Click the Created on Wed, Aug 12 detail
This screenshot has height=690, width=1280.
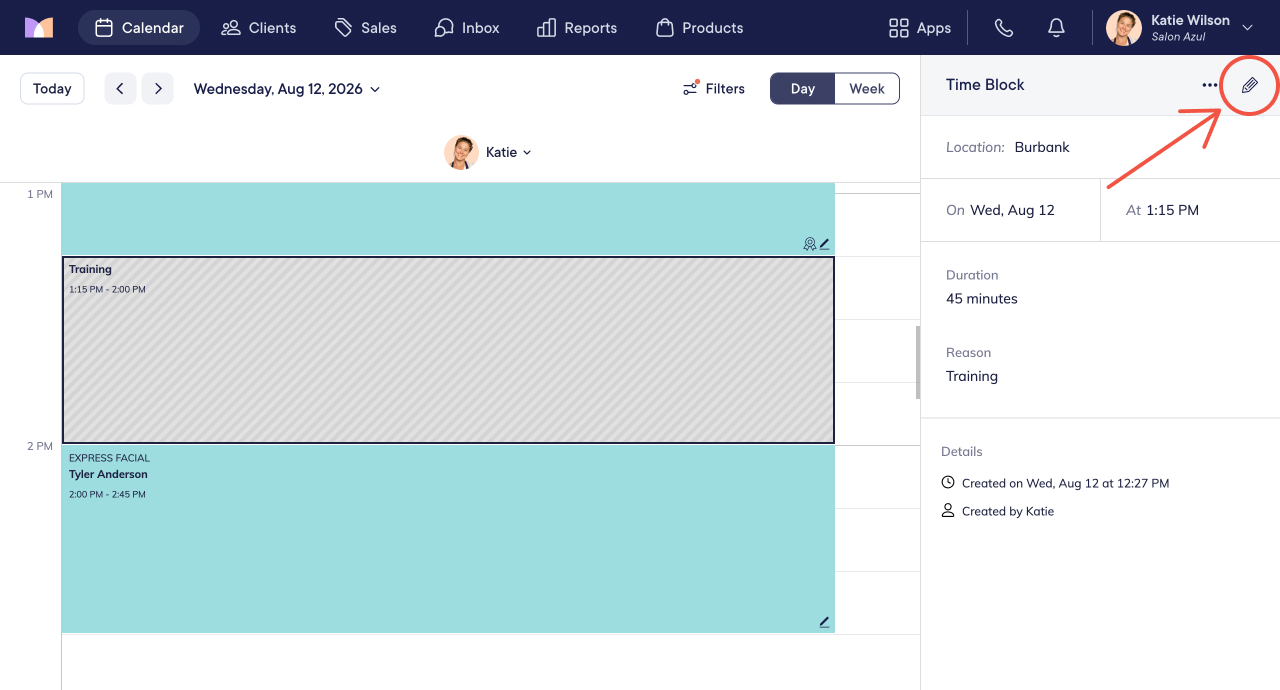1055,483
